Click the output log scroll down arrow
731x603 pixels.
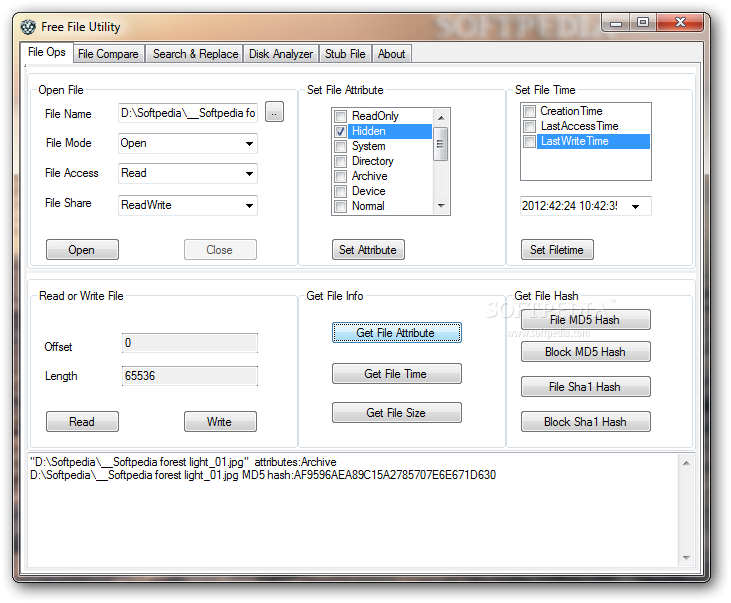pyautogui.click(x=686, y=557)
